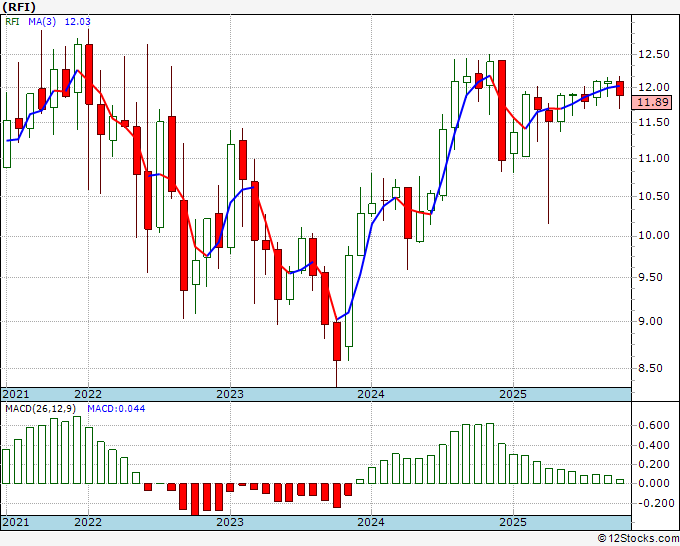The height and width of the screenshot is (546, 680).
Task: Click the deepest red MACD bar in 2022
Action: pos(195,499)
